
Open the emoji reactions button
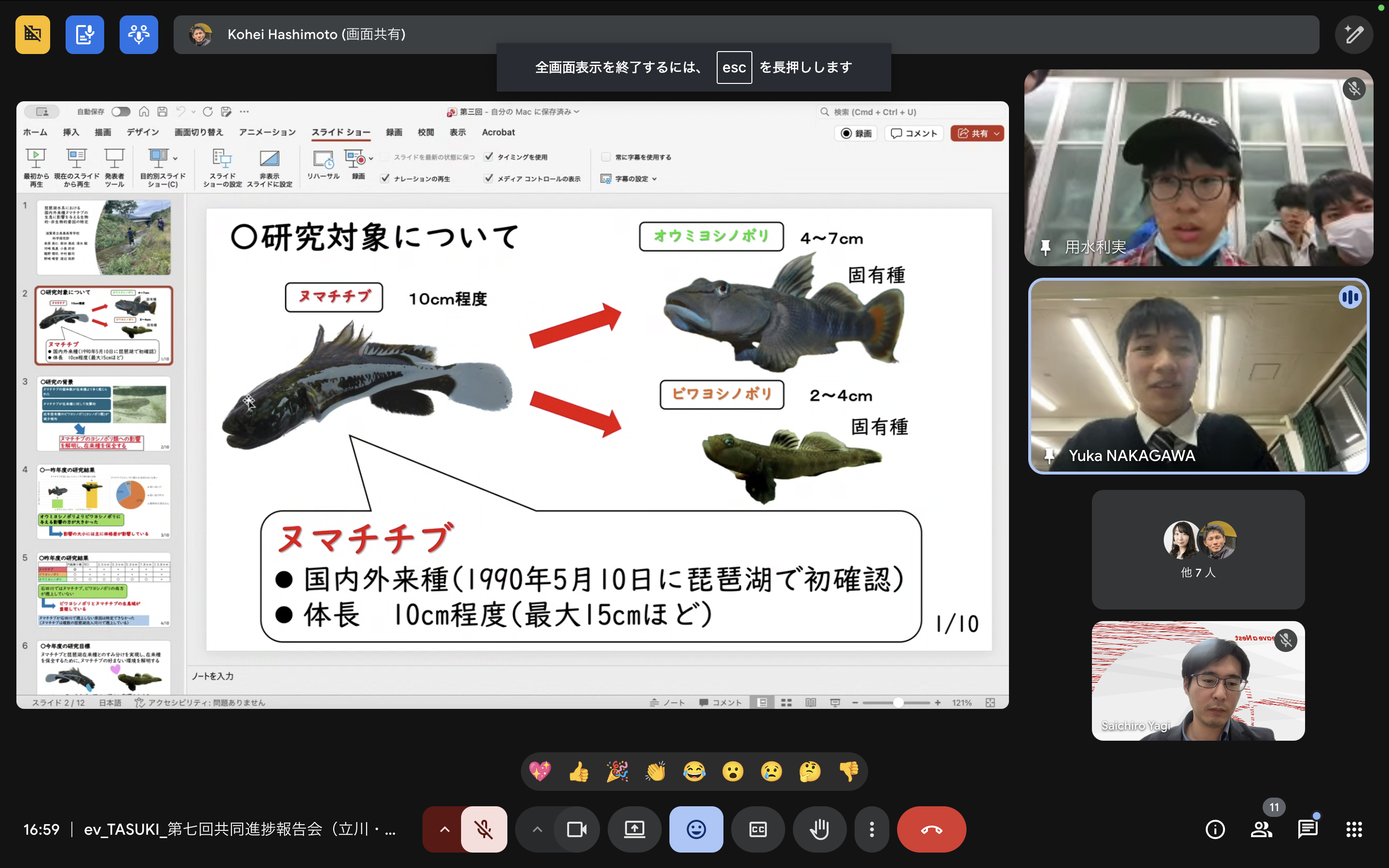(x=695, y=829)
